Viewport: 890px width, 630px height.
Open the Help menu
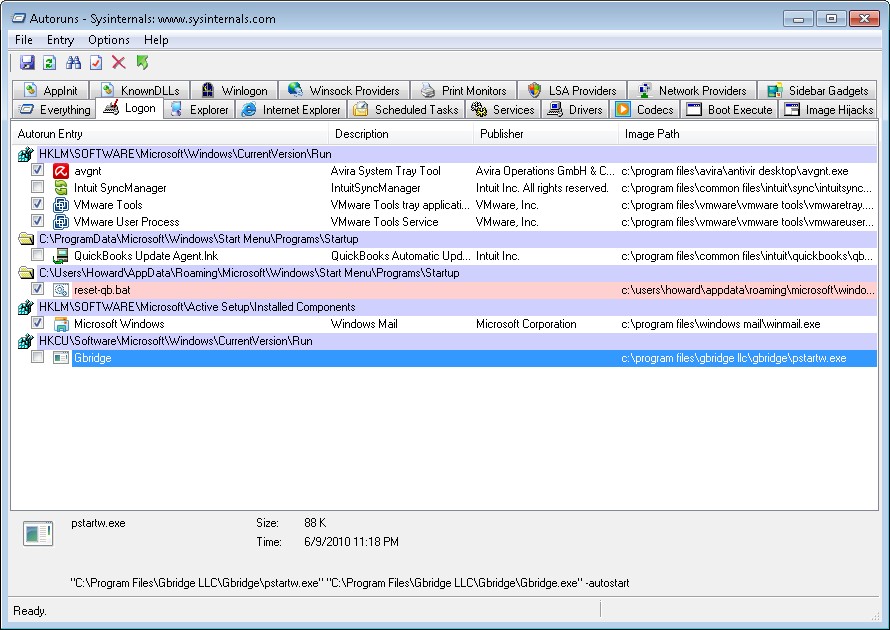click(156, 40)
